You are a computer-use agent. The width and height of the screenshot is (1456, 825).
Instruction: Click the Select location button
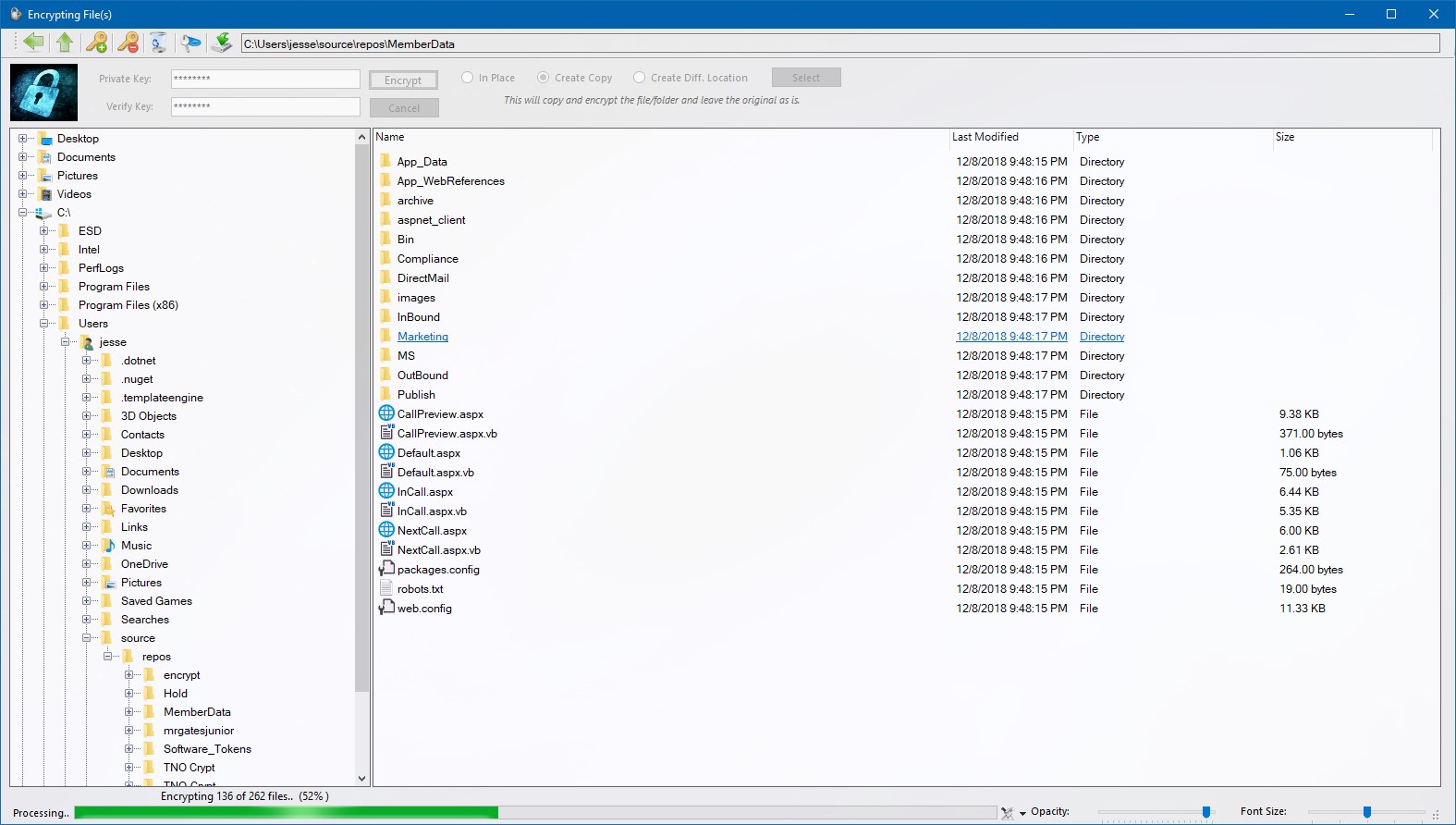(805, 78)
